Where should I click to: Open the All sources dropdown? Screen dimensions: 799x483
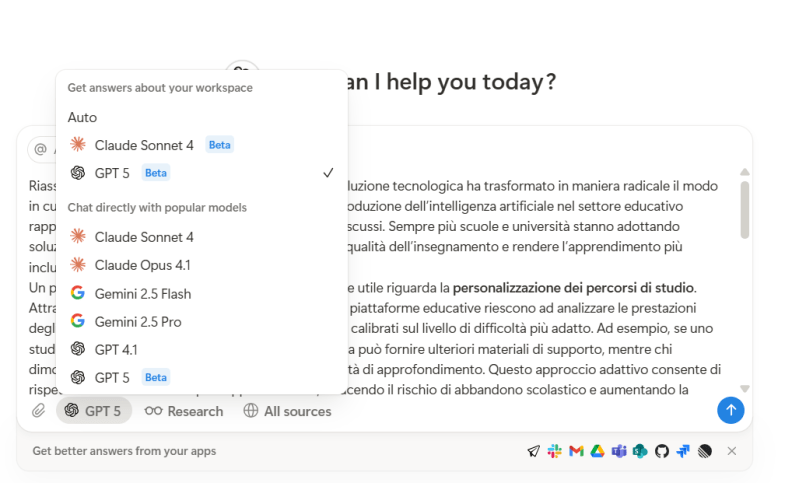coord(287,411)
